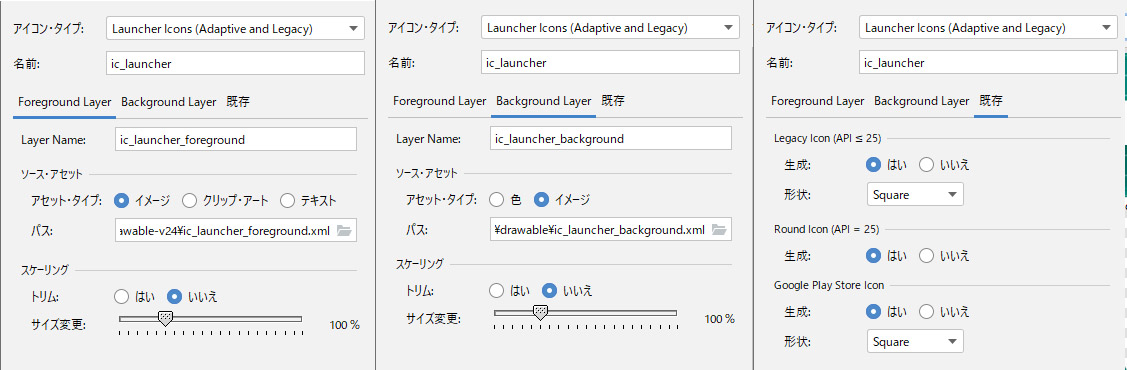Set Google Play Store Icon 生成 to はい
The width and height of the screenshot is (1127, 370).
[874, 312]
